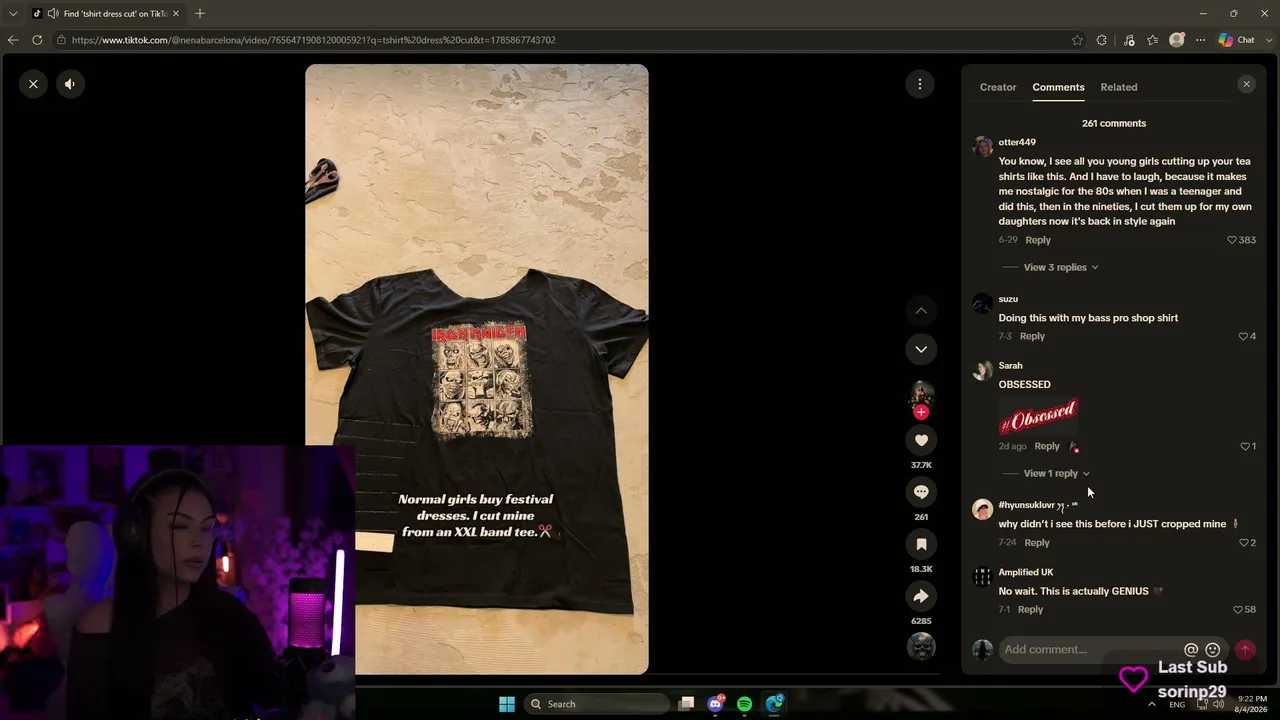Insert an @ mention in comment
Image resolution: width=1280 pixels, height=720 pixels.
click(1191, 650)
